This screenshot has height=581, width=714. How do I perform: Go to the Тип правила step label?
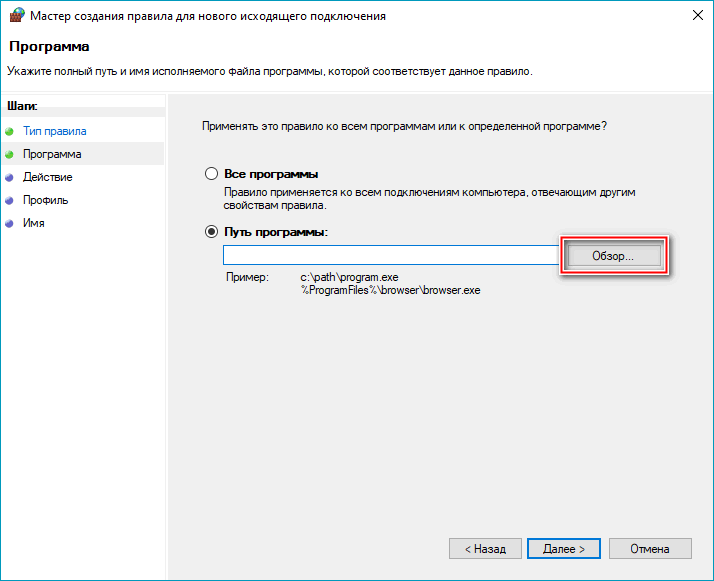tap(55, 131)
